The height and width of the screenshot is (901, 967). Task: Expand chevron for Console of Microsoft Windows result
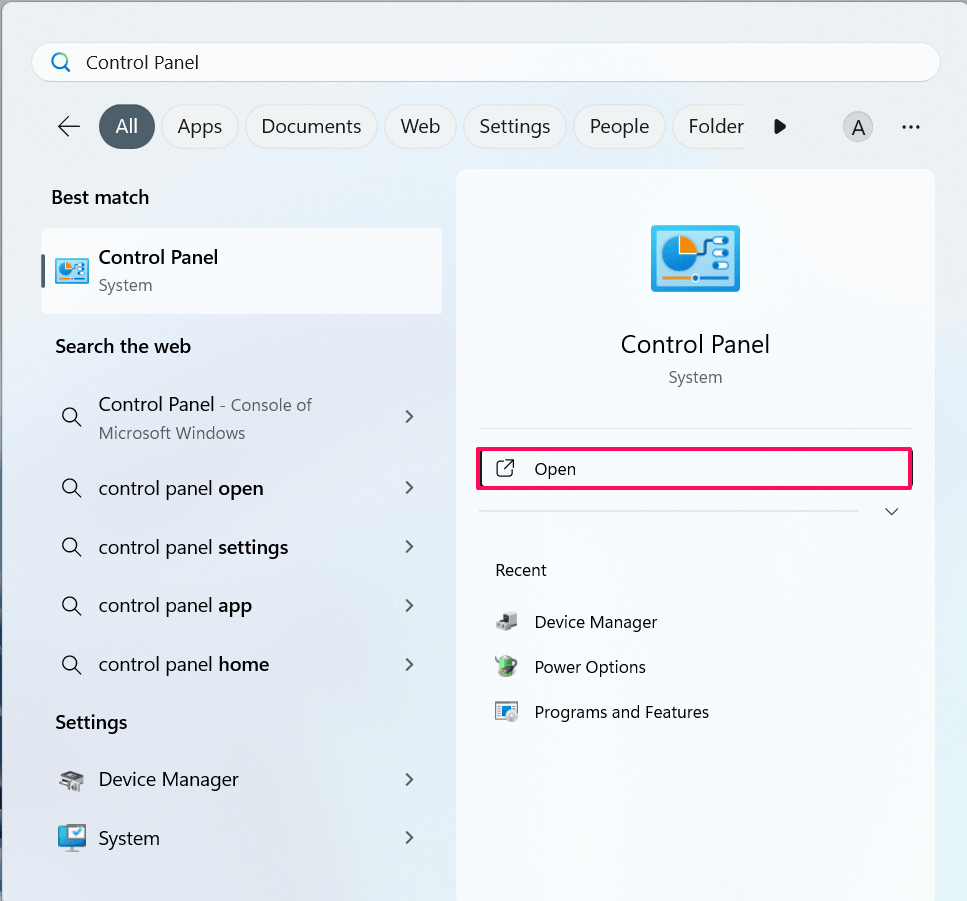click(409, 417)
